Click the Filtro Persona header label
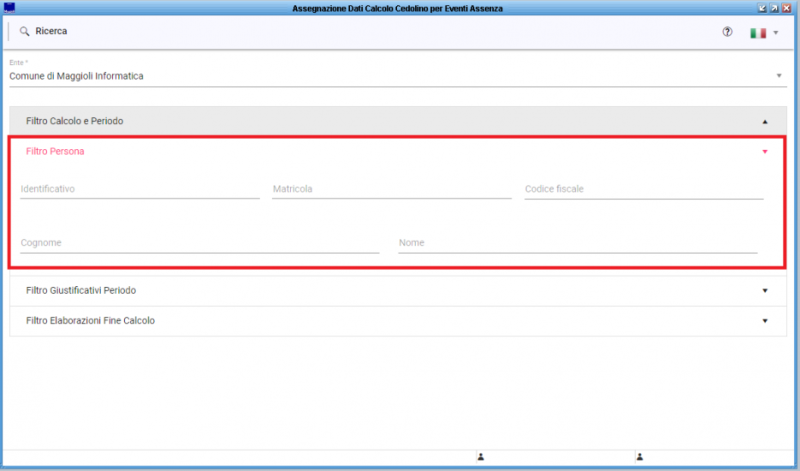This screenshot has height=471, width=800. tap(55, 151)
